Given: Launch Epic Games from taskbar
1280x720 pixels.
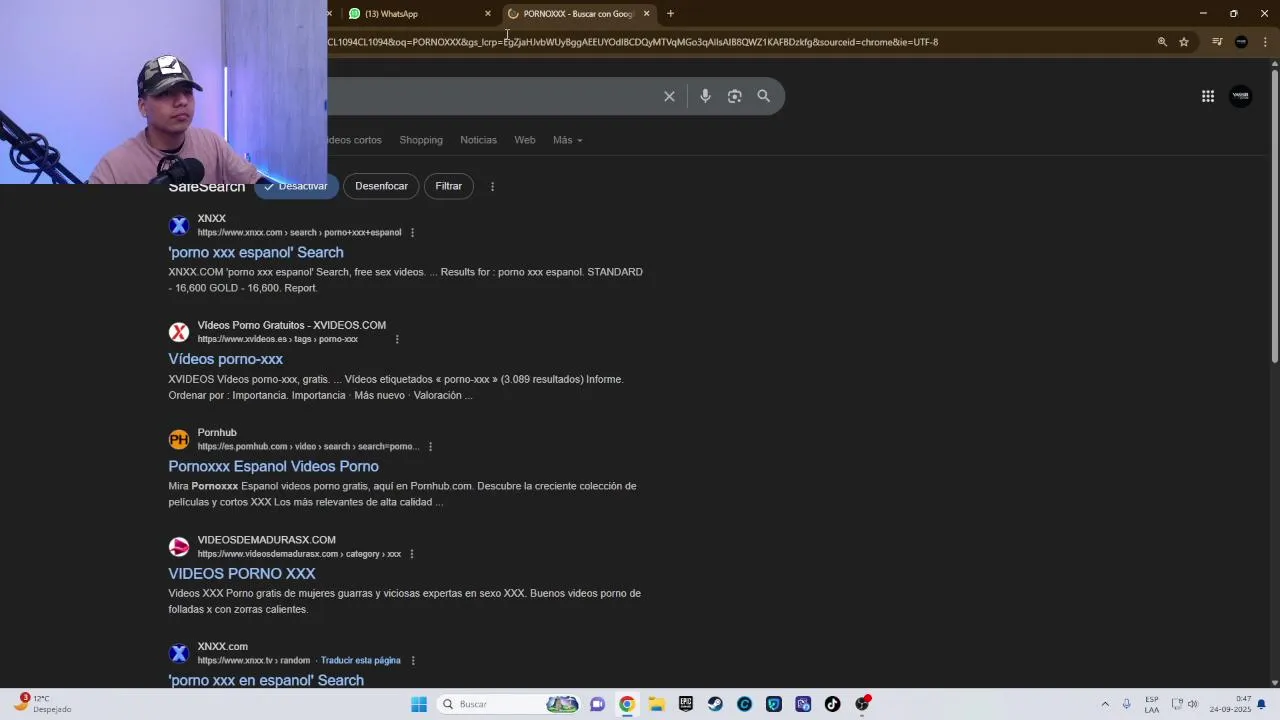Looking at the screenshot, I should pos(686,704).
